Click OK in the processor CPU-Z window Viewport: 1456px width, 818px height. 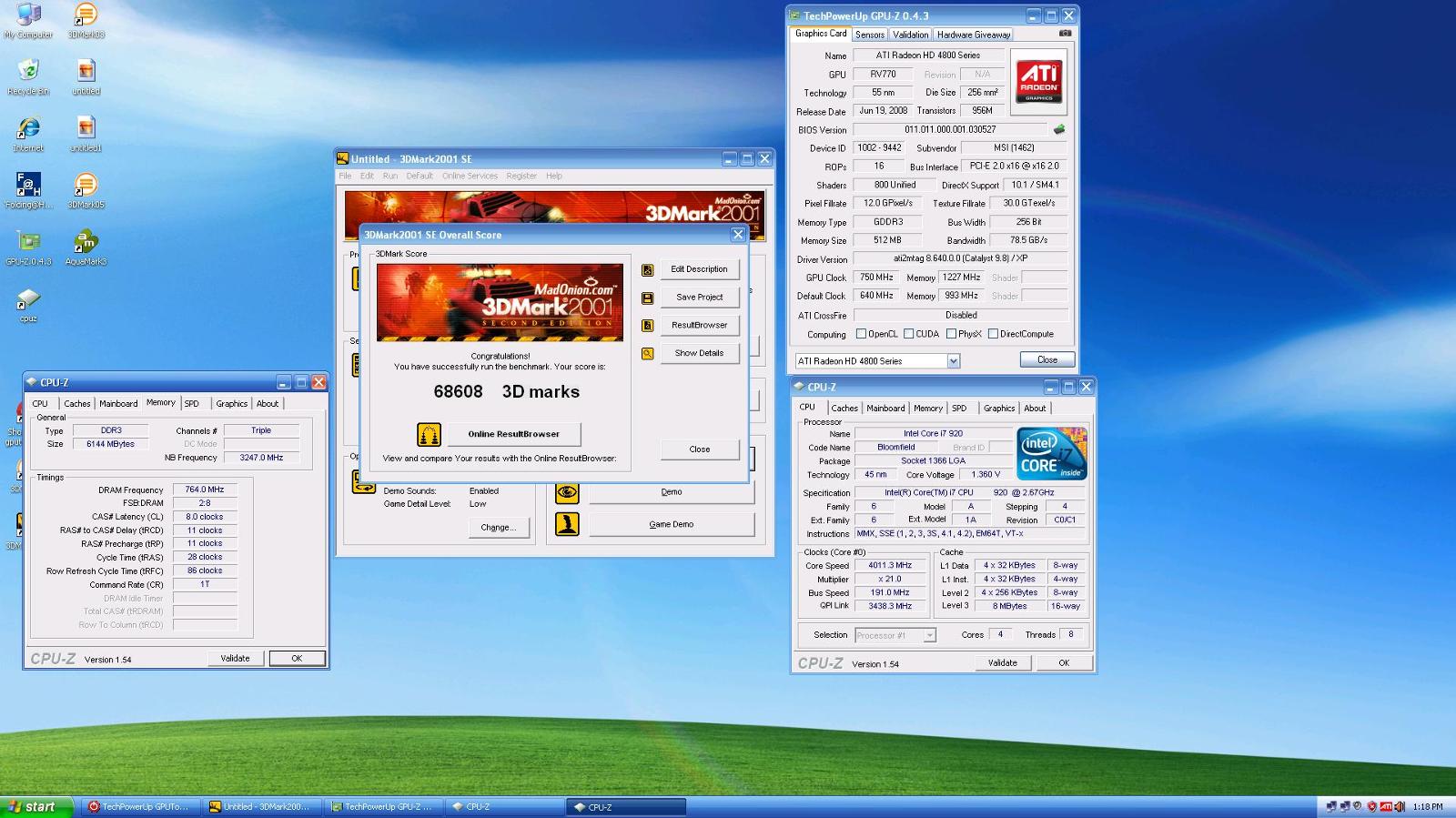coord(1064,662)
